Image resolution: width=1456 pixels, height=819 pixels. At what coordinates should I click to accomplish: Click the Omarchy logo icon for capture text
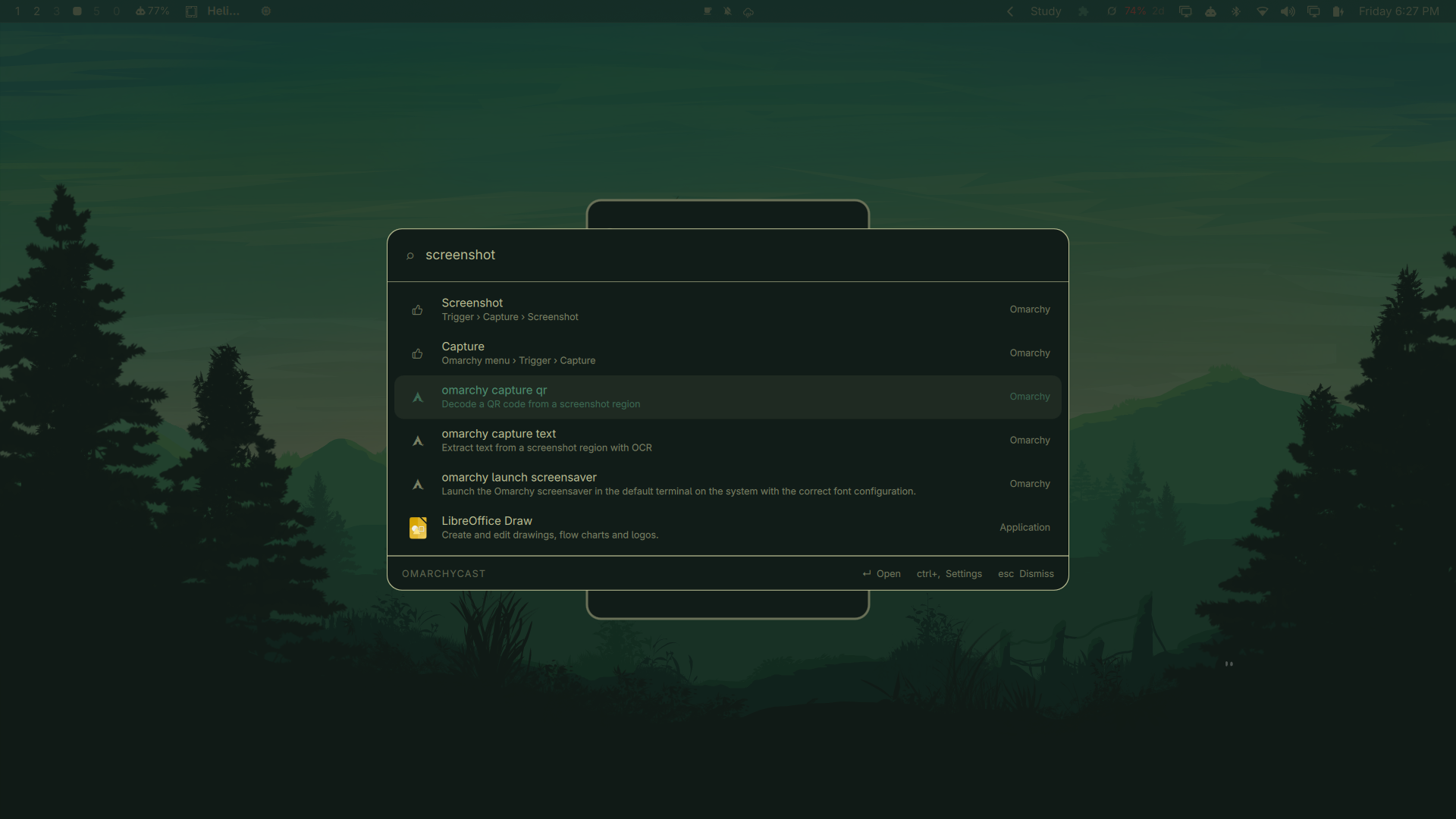pos(417,441)
